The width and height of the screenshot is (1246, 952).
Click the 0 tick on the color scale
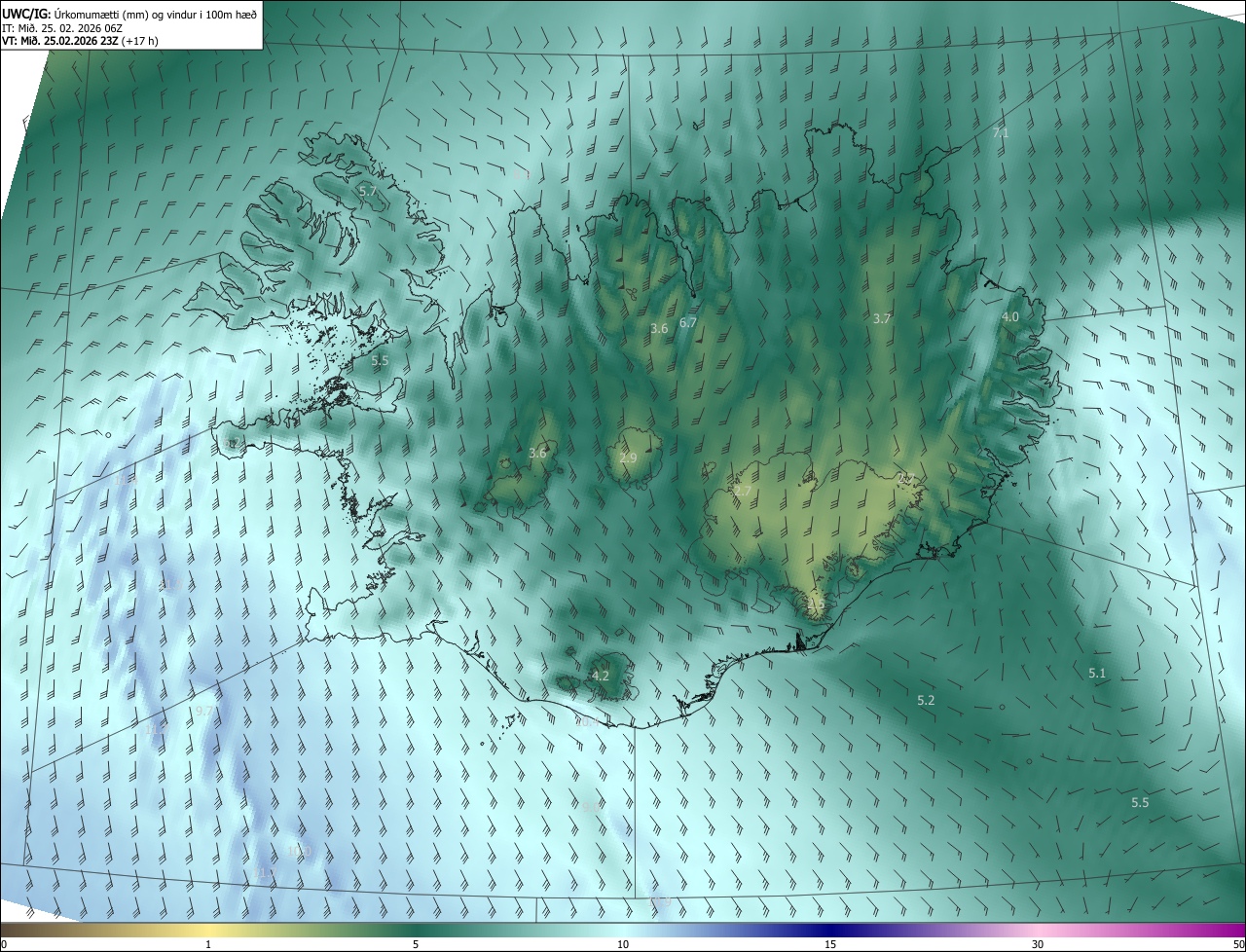click(3, 945)
